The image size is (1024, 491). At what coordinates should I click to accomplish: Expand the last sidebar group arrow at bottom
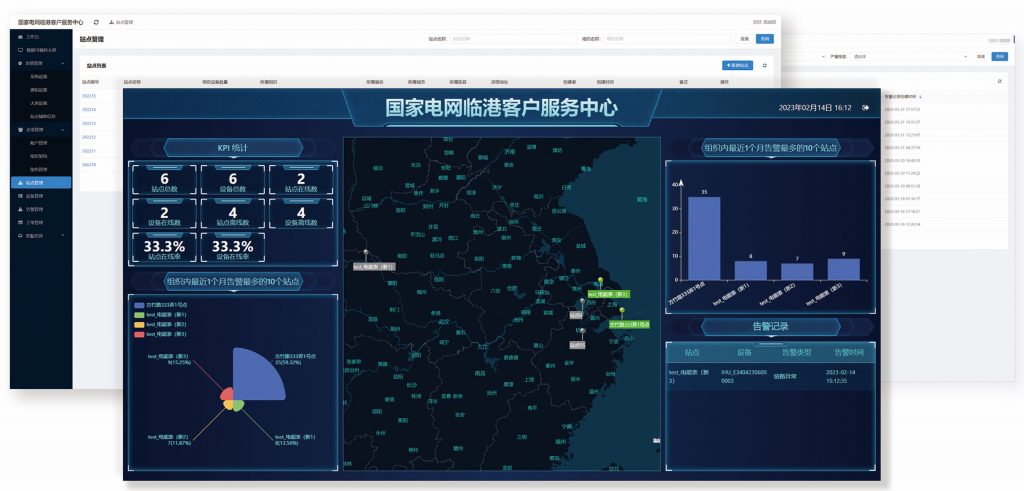(63, 236)
